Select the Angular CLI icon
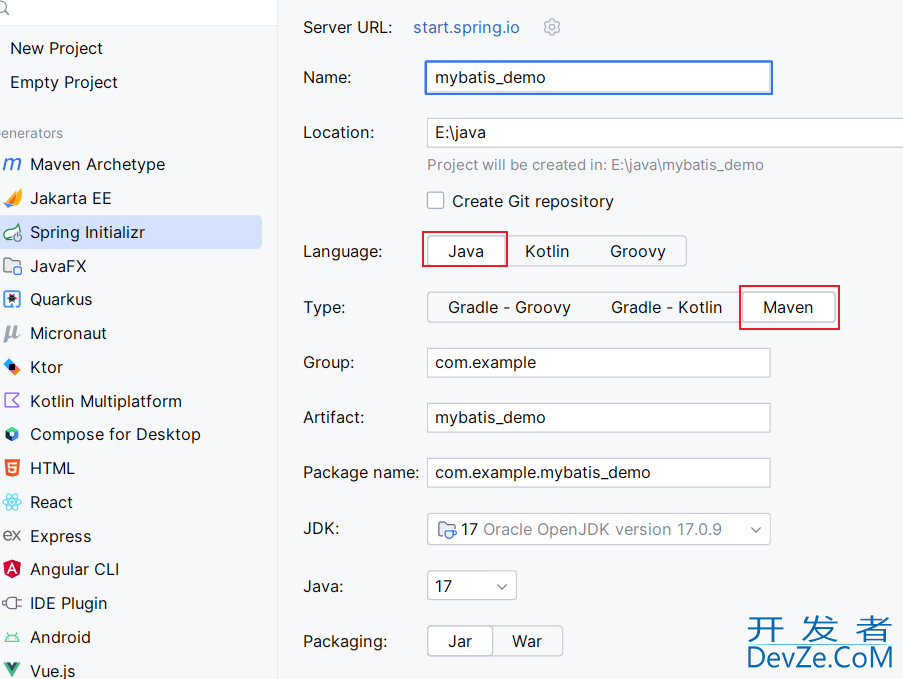 click(x=12, y=569)
